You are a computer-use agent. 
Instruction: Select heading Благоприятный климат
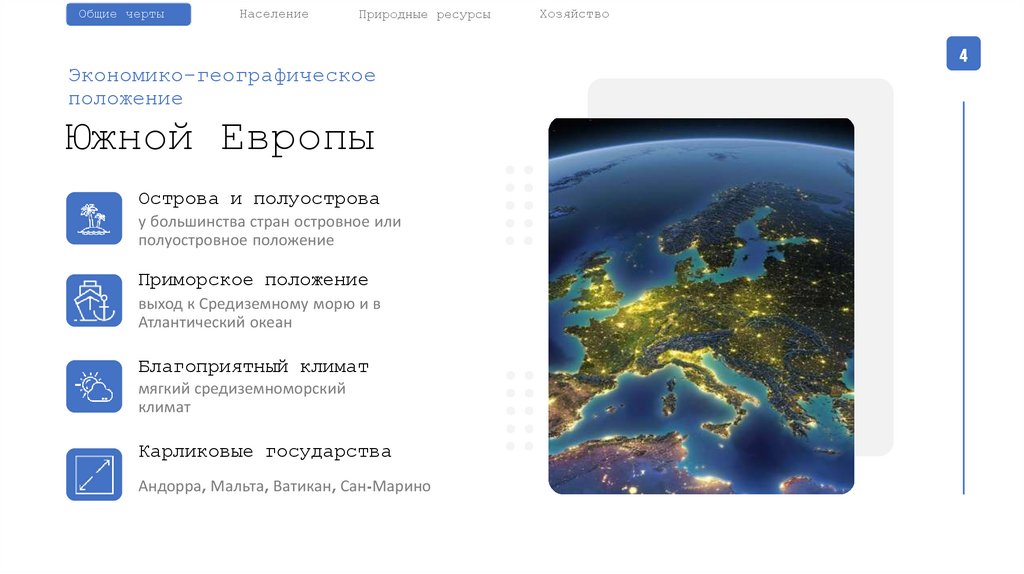(x=253, y=366)
